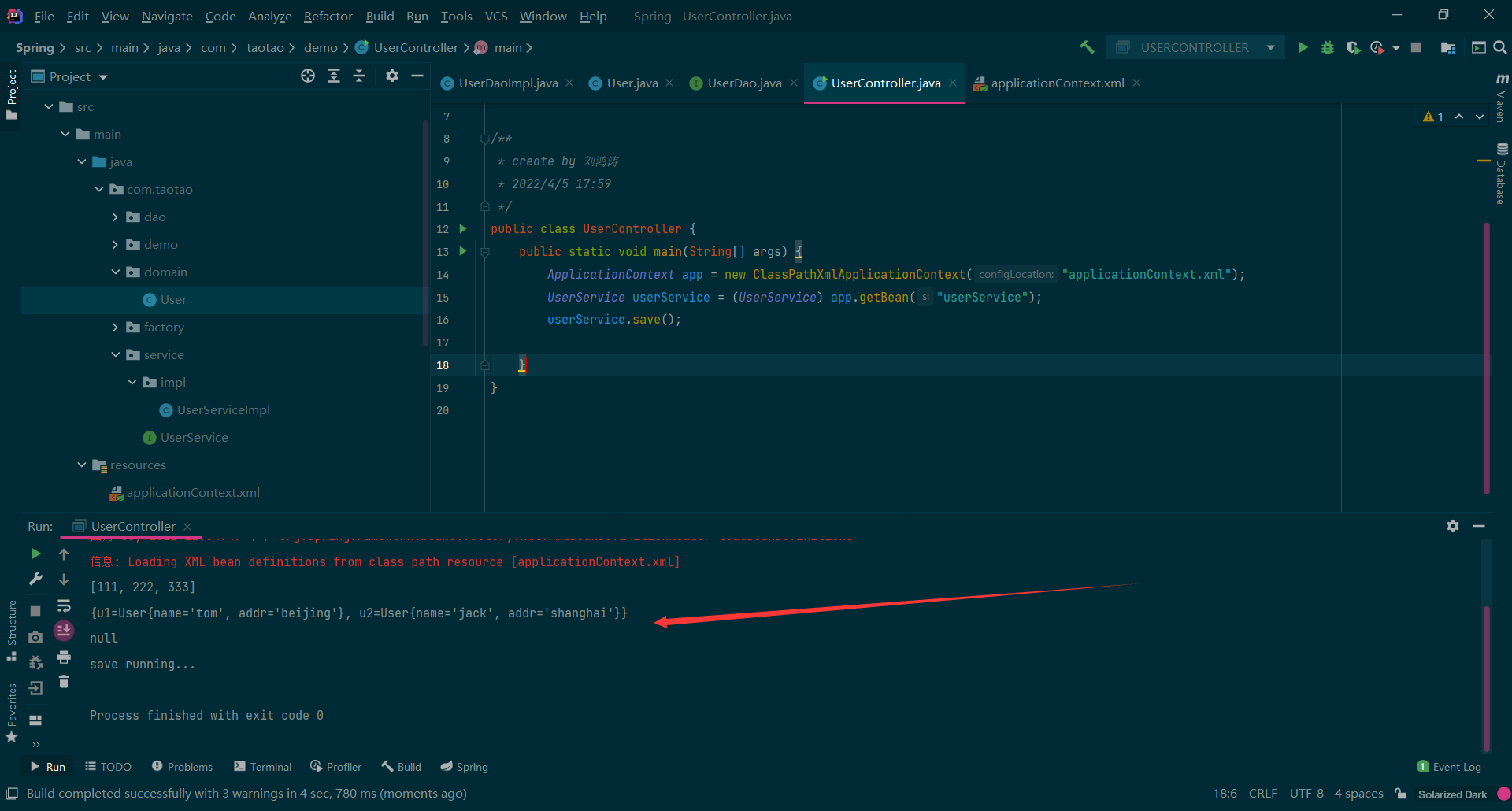Expand the dao package
Screen dimensions: 1512x811
click(x=115, y=217)
